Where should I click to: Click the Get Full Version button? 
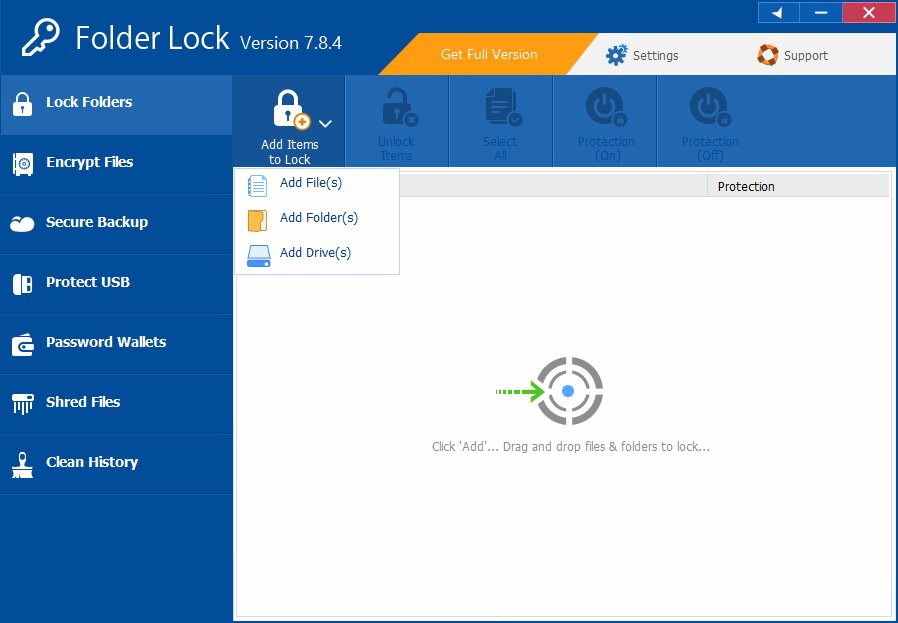coord(489,54)
